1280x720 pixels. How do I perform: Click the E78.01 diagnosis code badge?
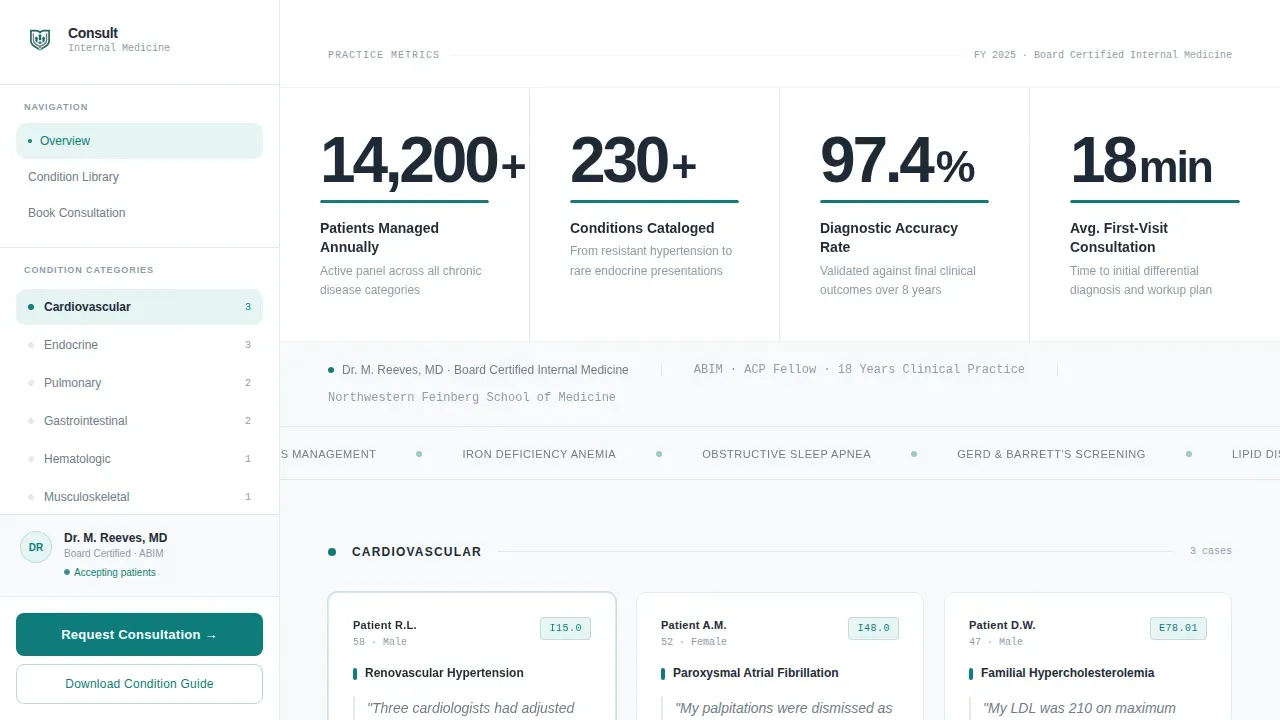[x=1178, y=628]
